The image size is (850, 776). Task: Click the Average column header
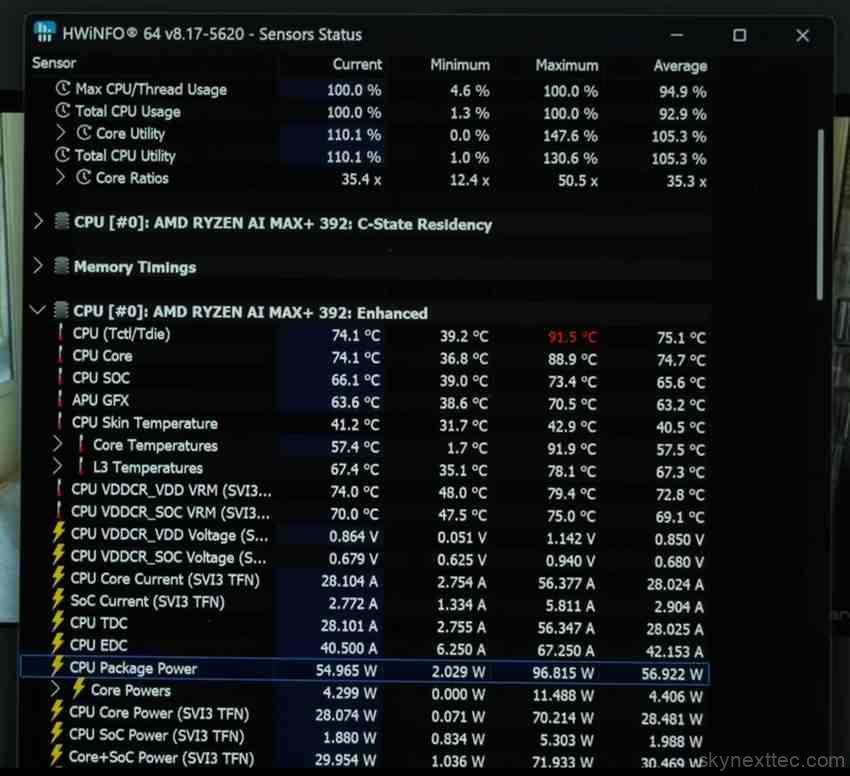pos(680,66)
